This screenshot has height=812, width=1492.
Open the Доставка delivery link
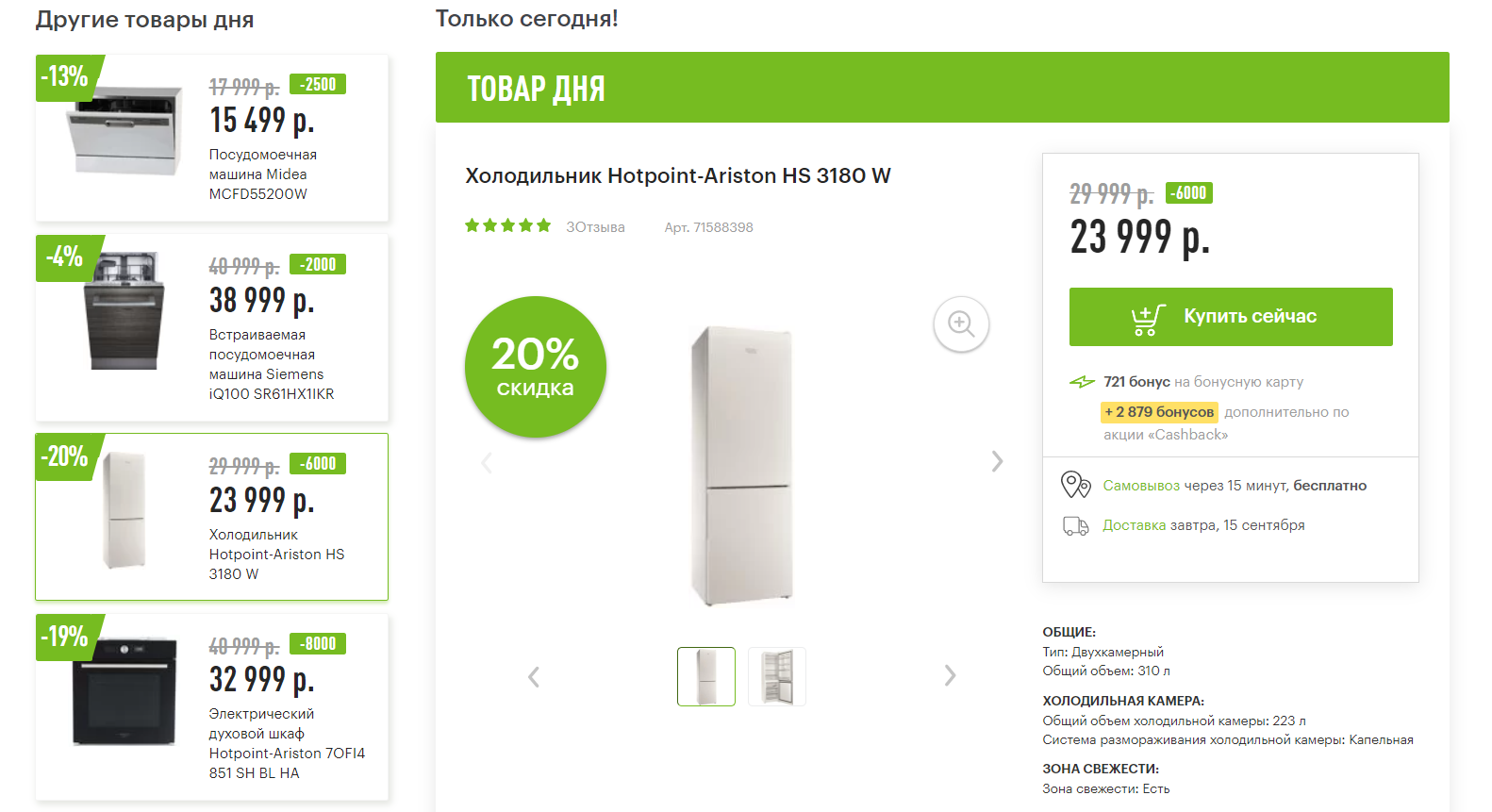pyautogui.click(x=1134, y=525)
